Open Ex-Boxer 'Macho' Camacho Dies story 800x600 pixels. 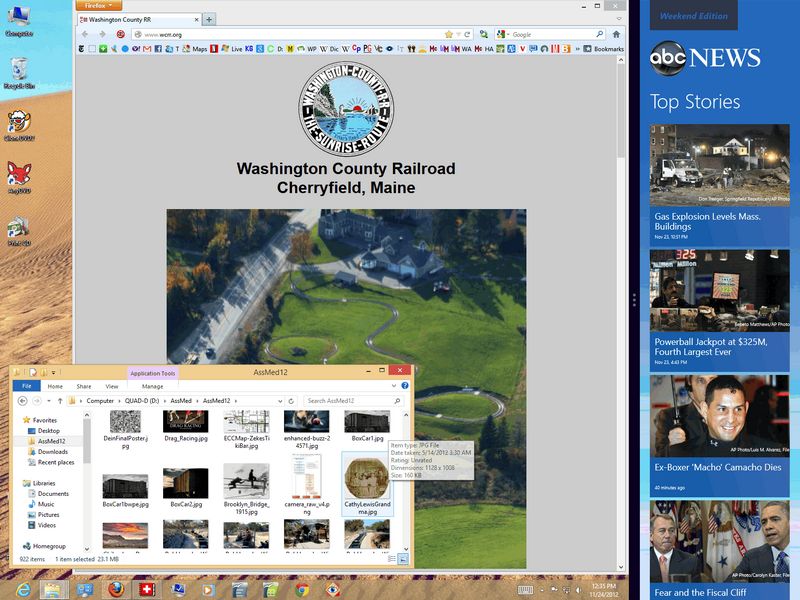tap(719, 436)
